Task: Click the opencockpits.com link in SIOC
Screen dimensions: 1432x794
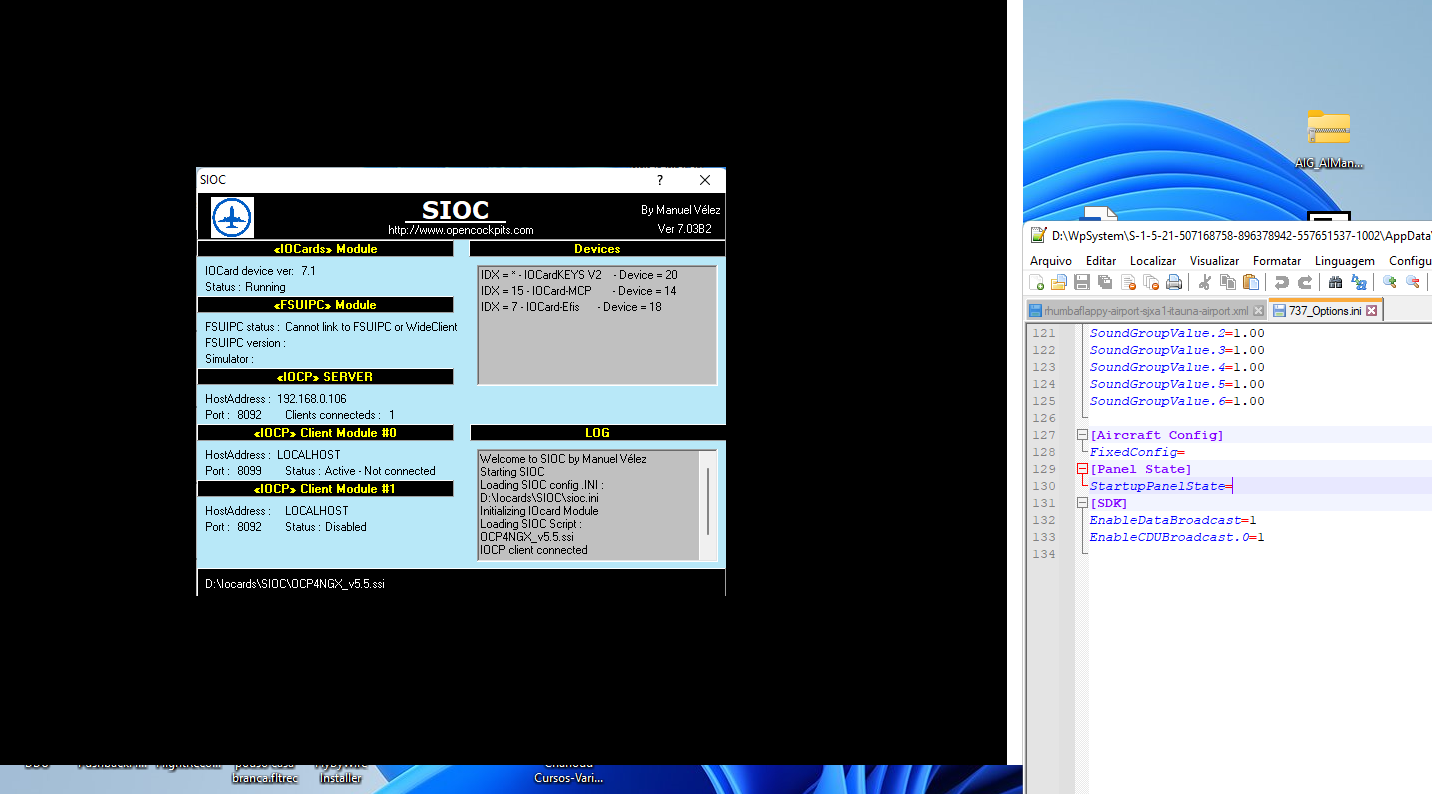Action: tap(461, 230)
